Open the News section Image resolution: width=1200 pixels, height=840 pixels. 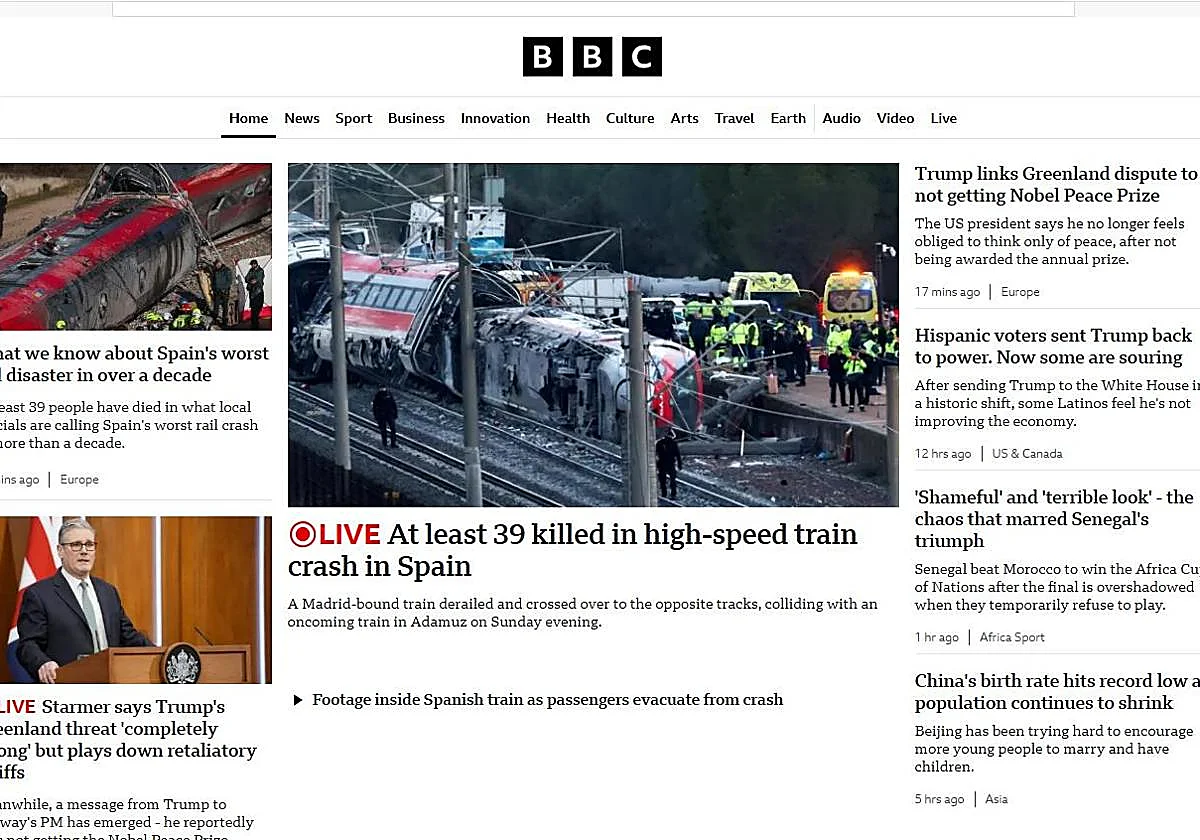click(301, 118)
